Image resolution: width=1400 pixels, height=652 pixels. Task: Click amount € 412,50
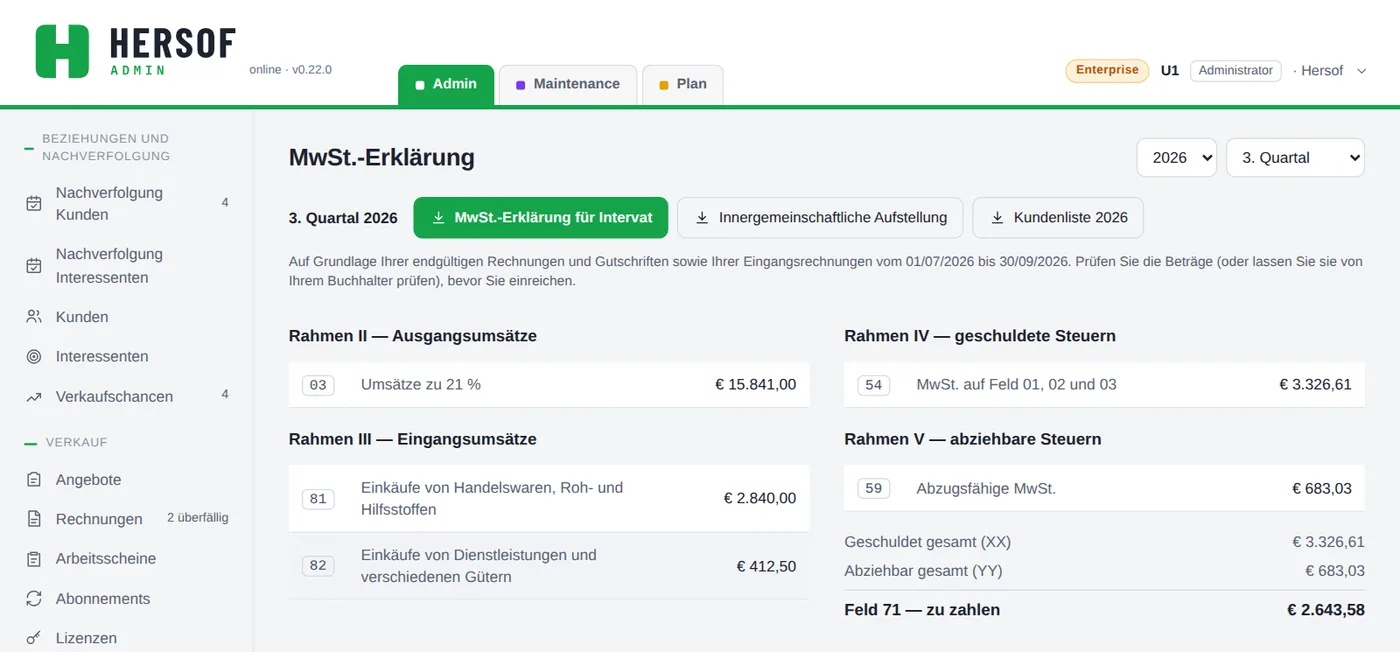767,566
